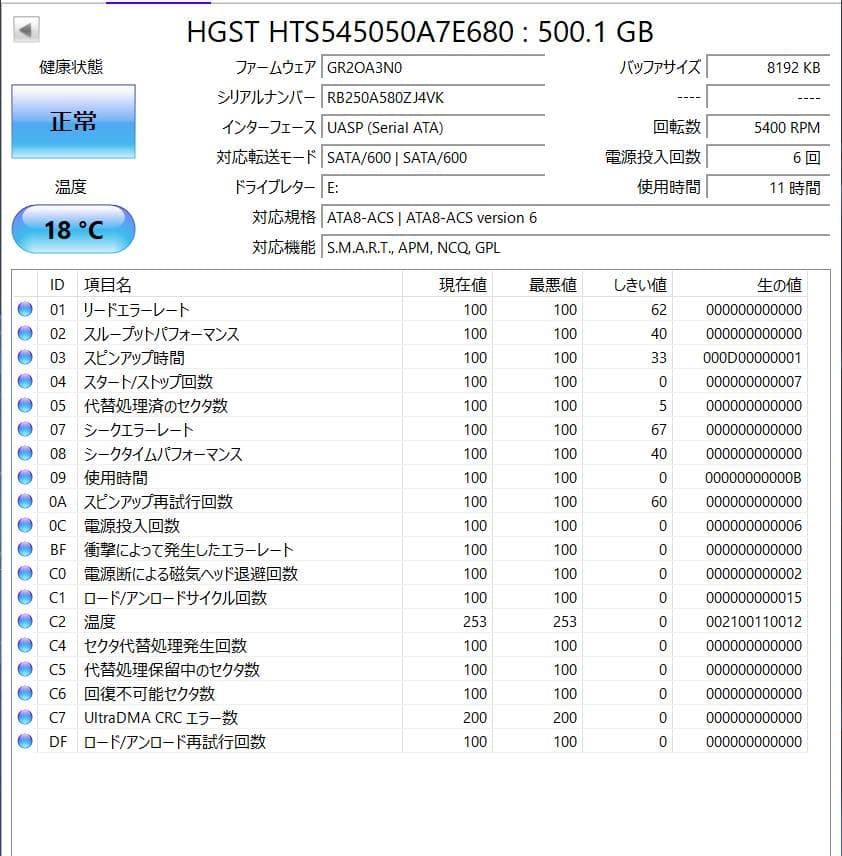This screenshot has height=856, width=842.
Task: Expand the 対応転送モード field
Action: click(430, 157)
